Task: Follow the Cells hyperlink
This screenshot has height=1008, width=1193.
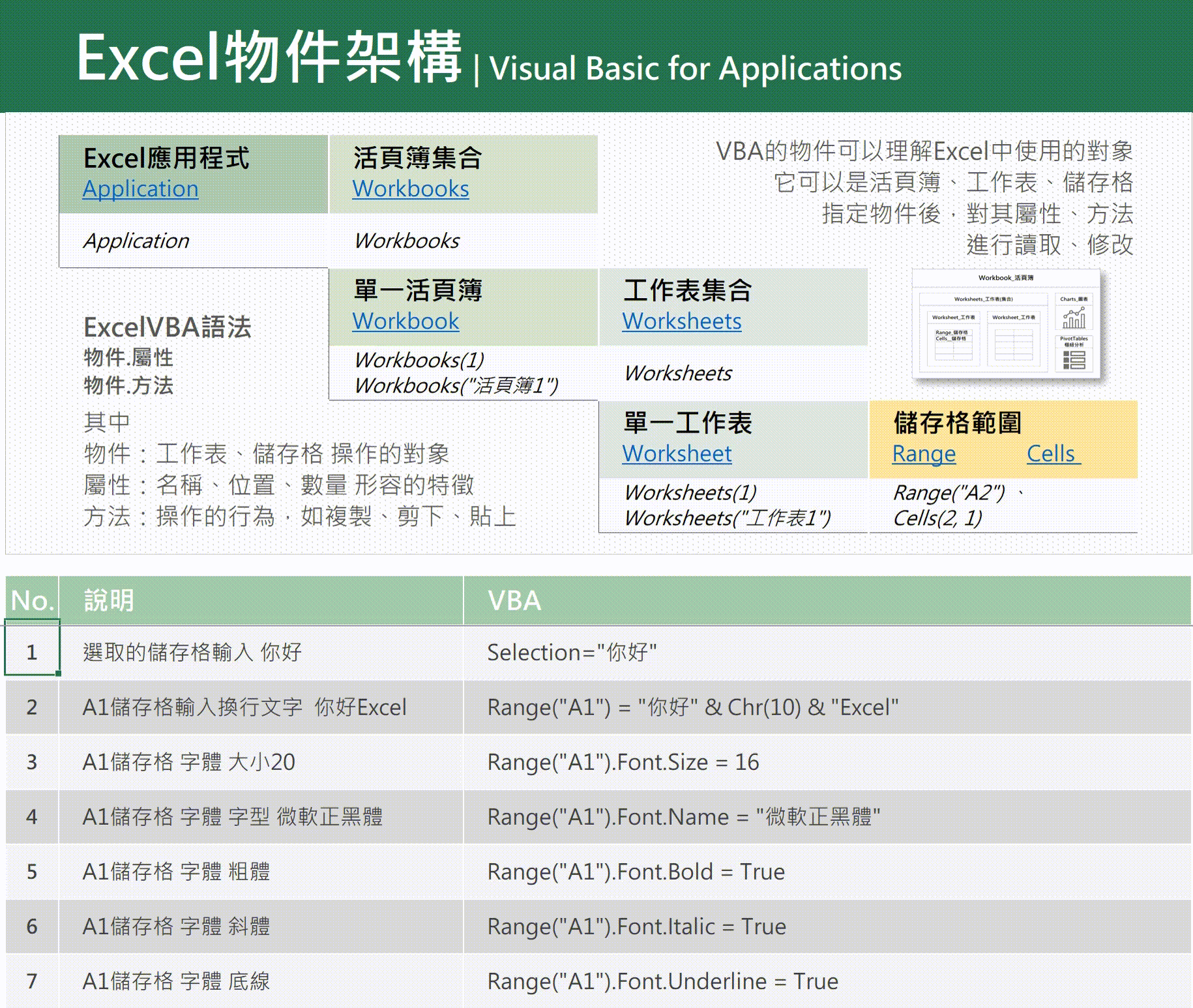Action: point(1052,454)
